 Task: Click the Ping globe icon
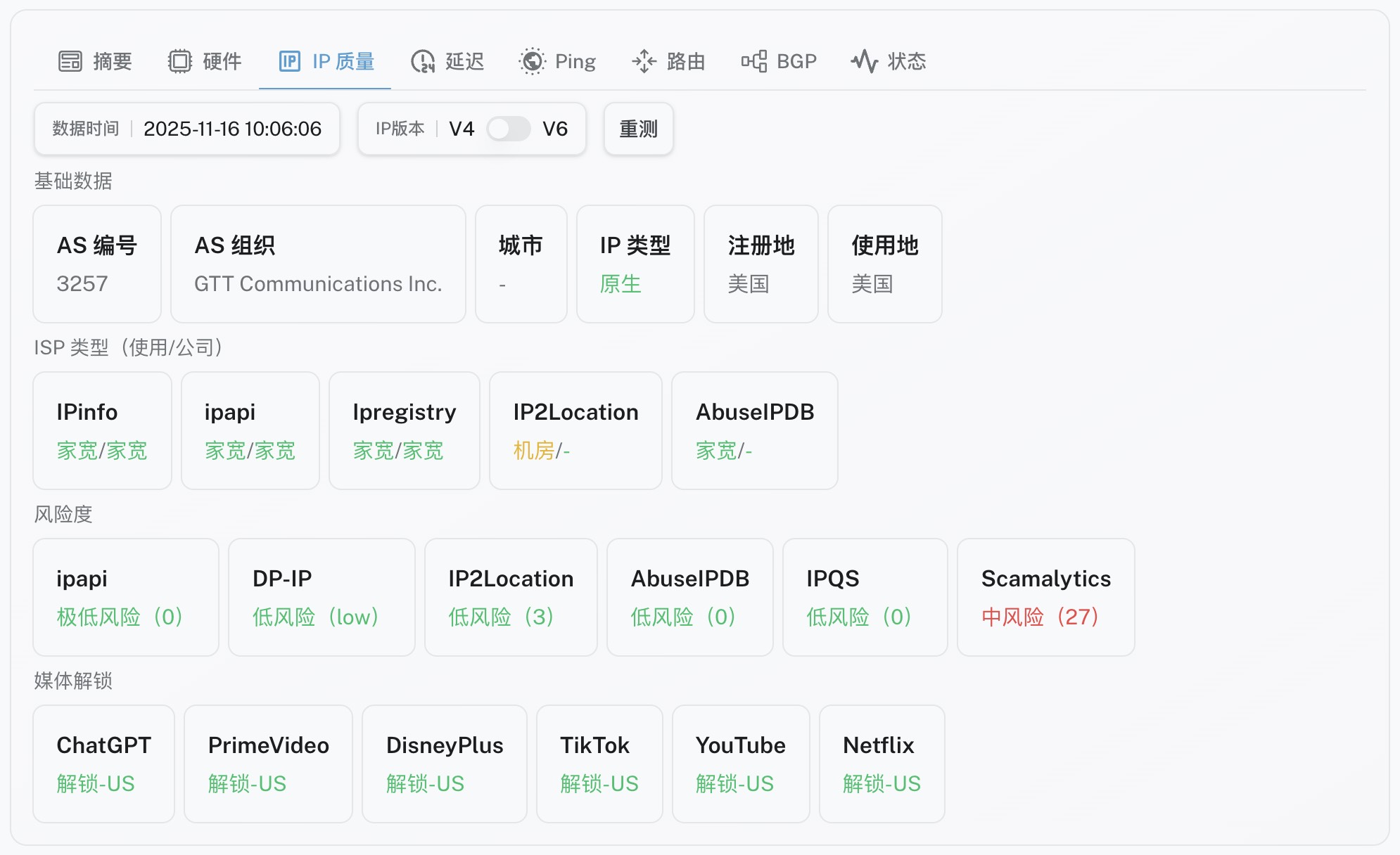pos(532,61)
